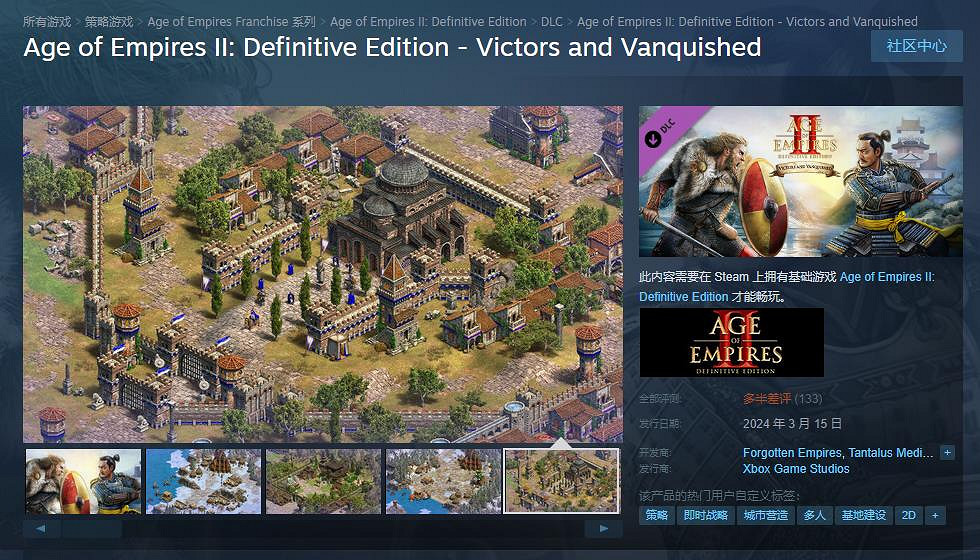The image size is (980, 560).
Task: Select the snowy village second thumbnail
Action: click(x=203, y=481)
